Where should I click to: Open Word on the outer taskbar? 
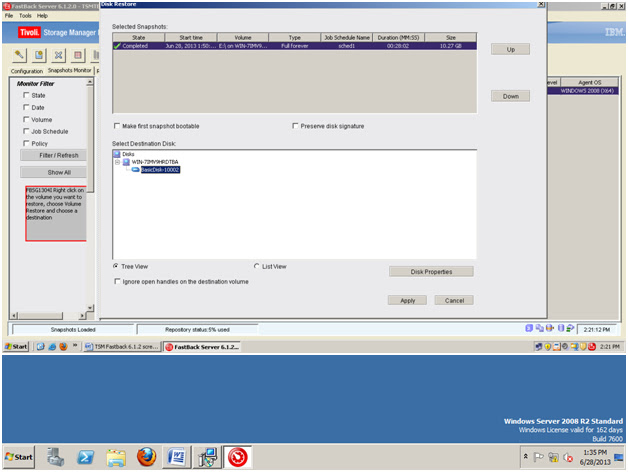click(x=177, y=457)
